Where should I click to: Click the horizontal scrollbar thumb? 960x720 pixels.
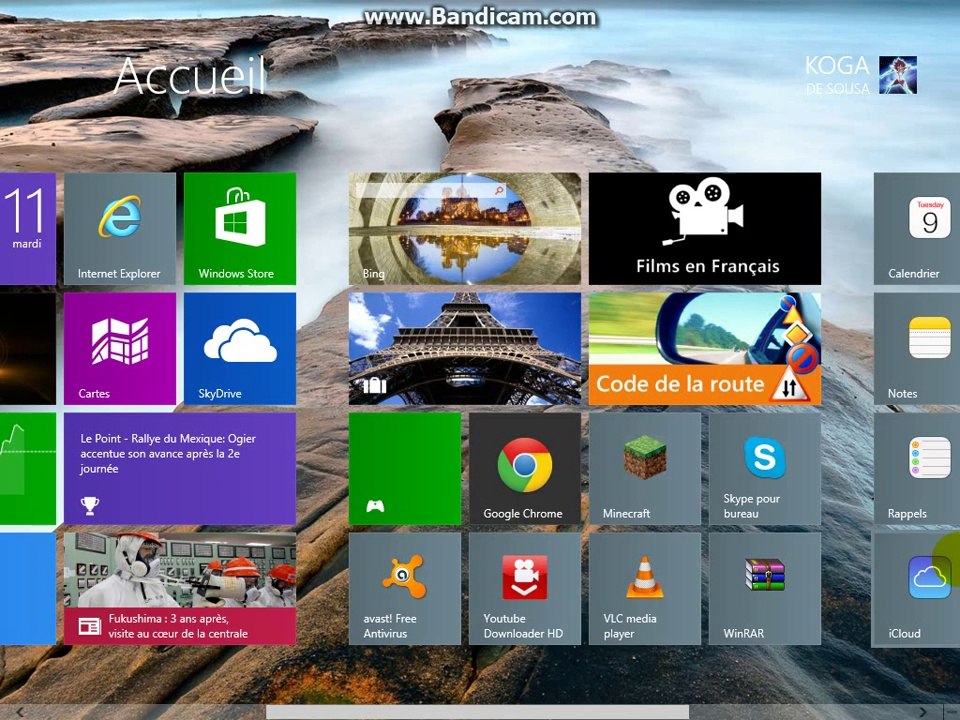(x=478, y=712)
